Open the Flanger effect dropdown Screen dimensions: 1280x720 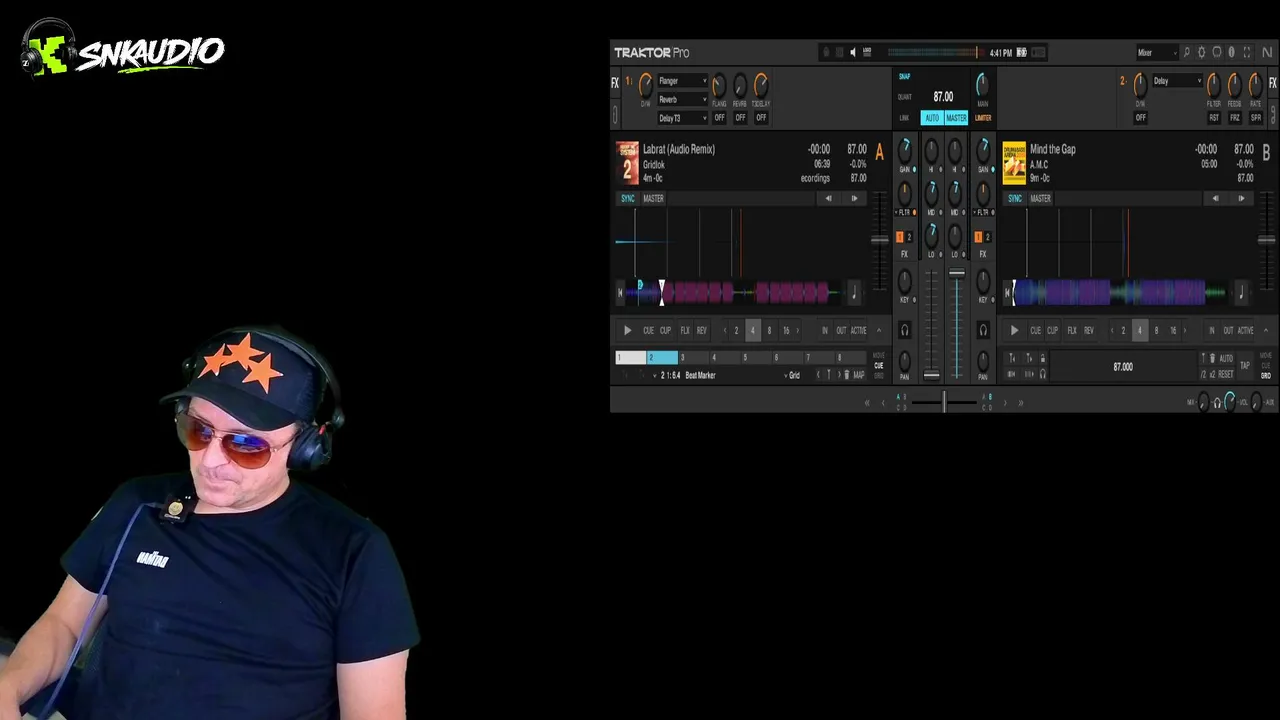(x=683, y=81)
